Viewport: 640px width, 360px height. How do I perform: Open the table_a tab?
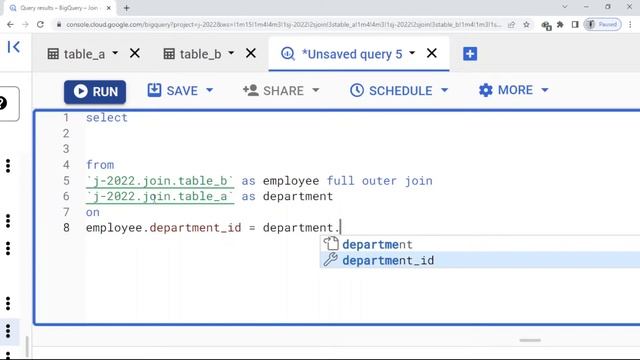click(76, 54)
